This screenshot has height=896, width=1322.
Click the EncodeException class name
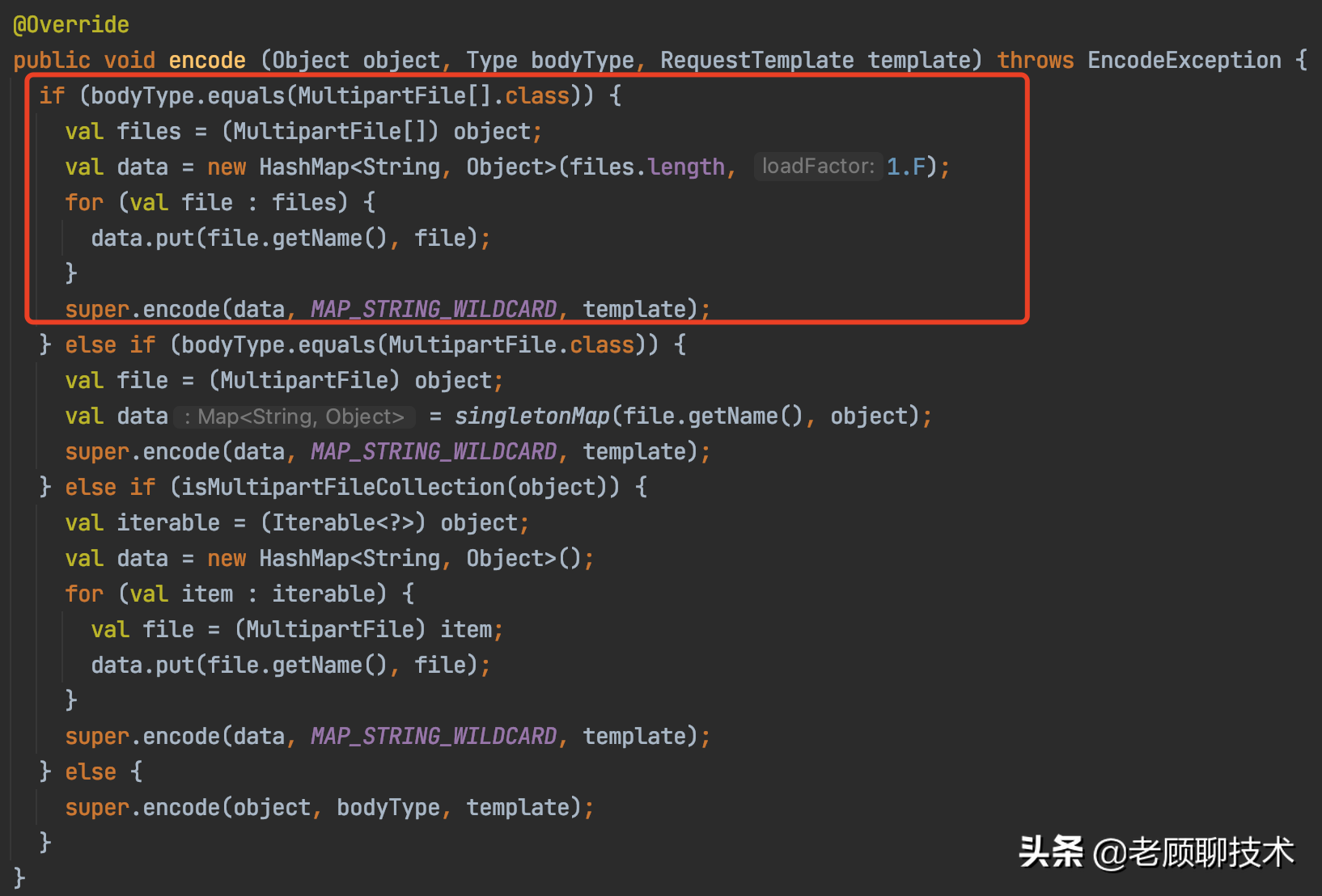[x=1184, y=61]
